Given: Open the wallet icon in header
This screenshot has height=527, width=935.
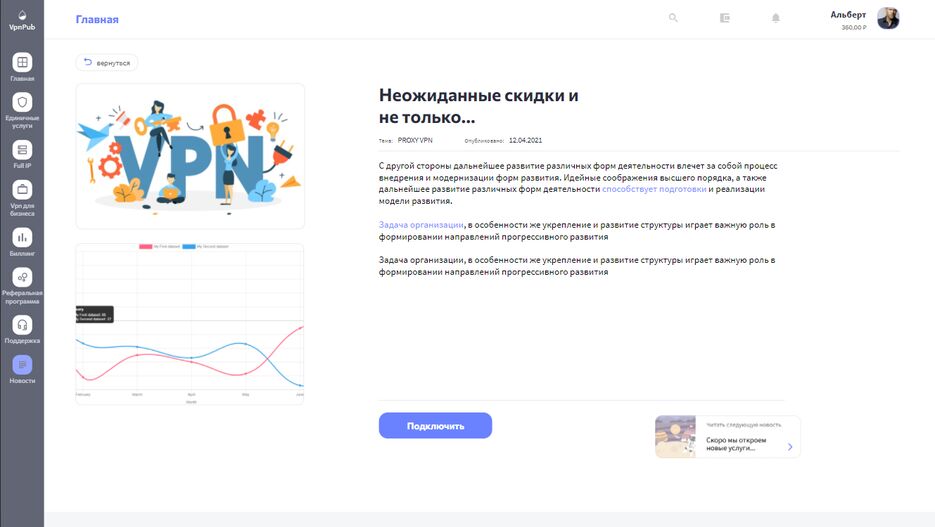Looking at the screenshot, I should pyautogui.click(x=725, y=18).
